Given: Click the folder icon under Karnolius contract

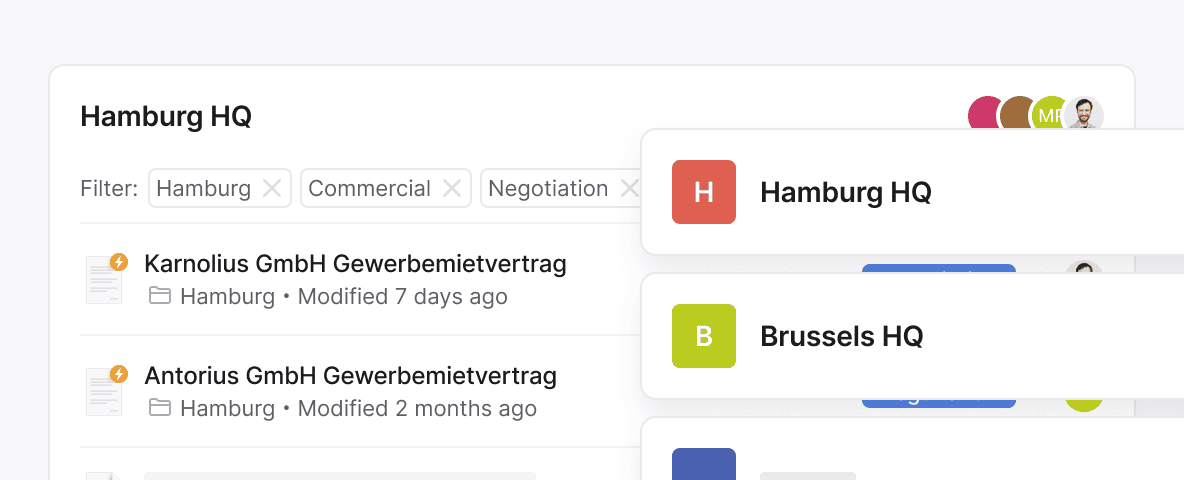Looking at the screenshot, I should (x=160, y=296).
